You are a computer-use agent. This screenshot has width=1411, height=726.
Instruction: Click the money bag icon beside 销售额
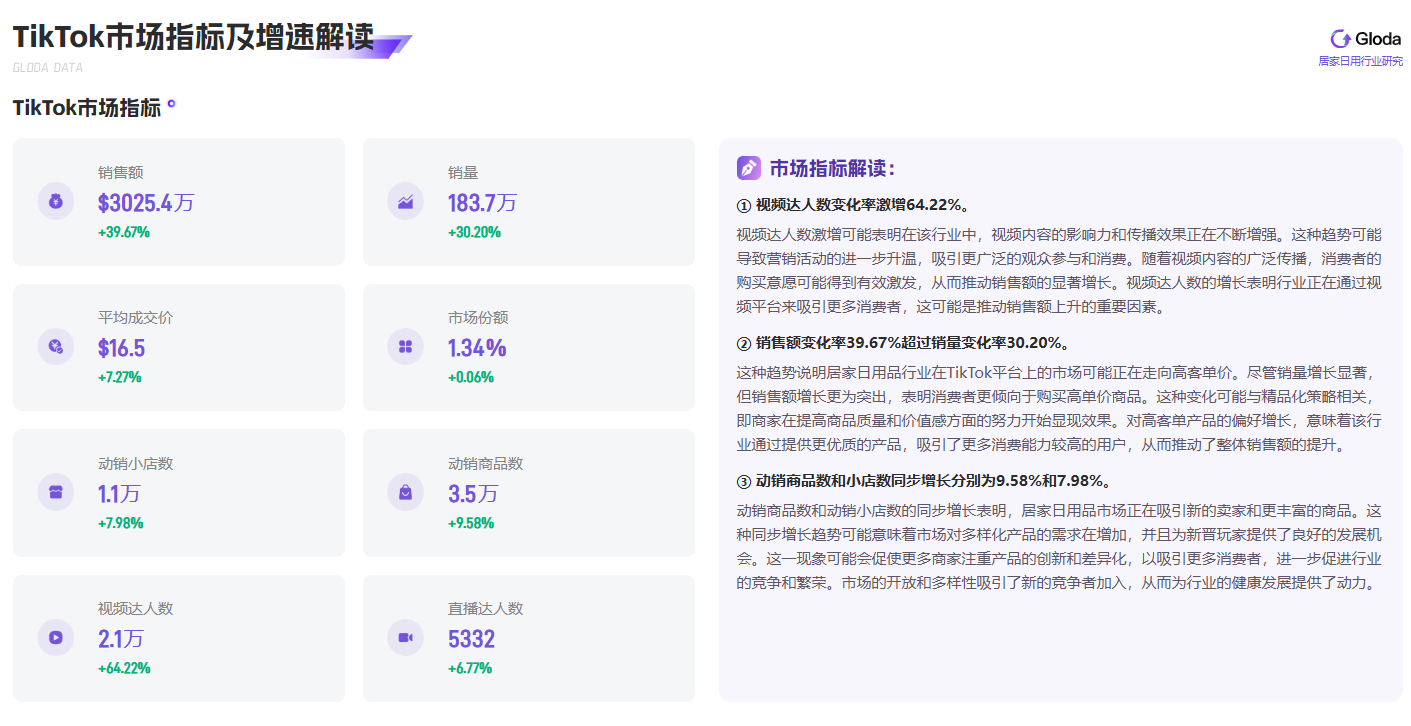coord(56,201)
